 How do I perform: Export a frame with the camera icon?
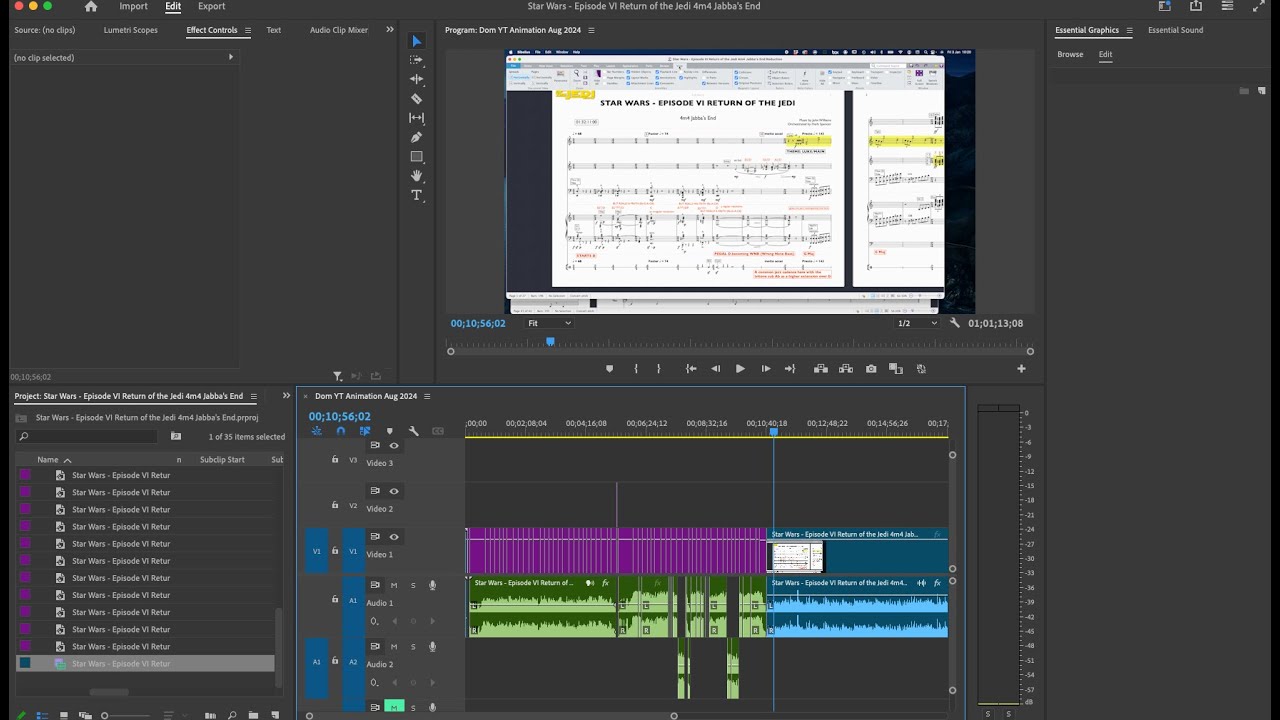pos(871,369)
